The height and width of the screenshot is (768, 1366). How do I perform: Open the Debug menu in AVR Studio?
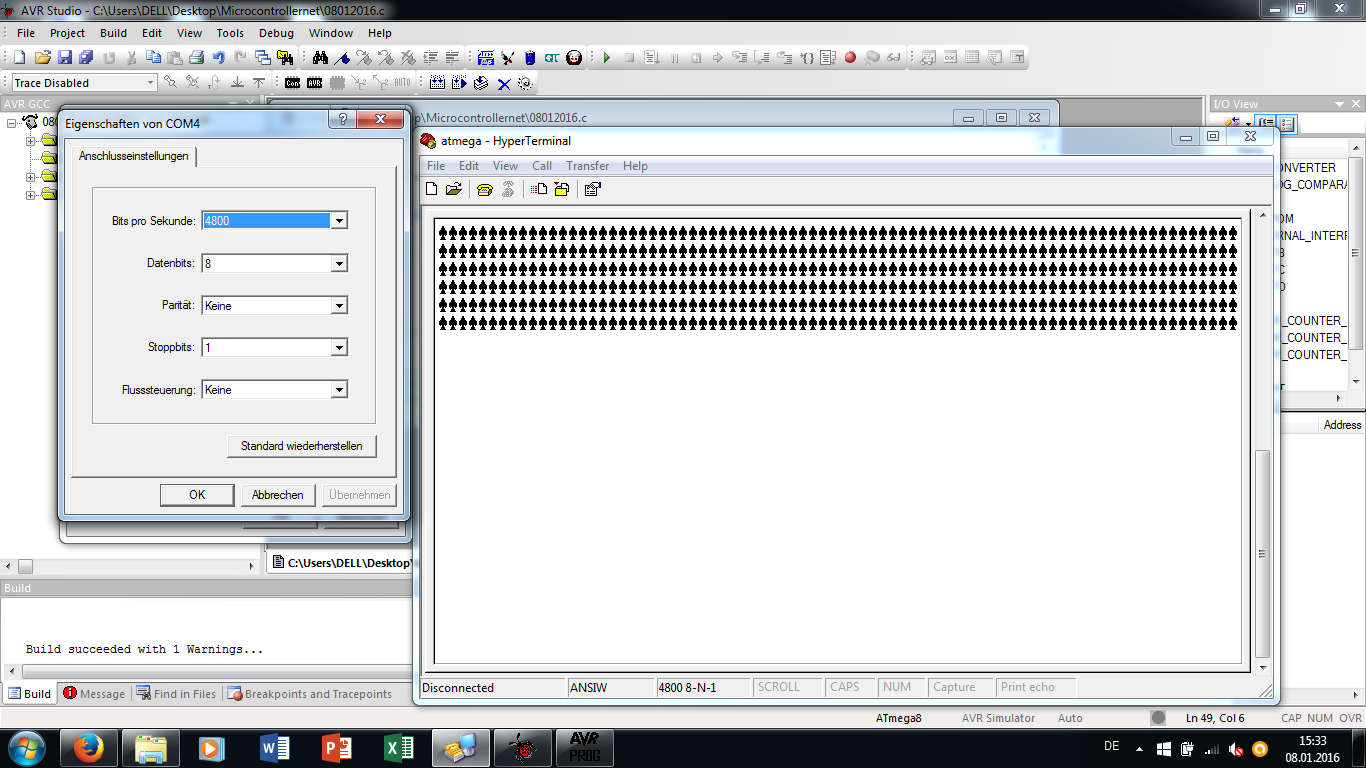coord(276,33)
